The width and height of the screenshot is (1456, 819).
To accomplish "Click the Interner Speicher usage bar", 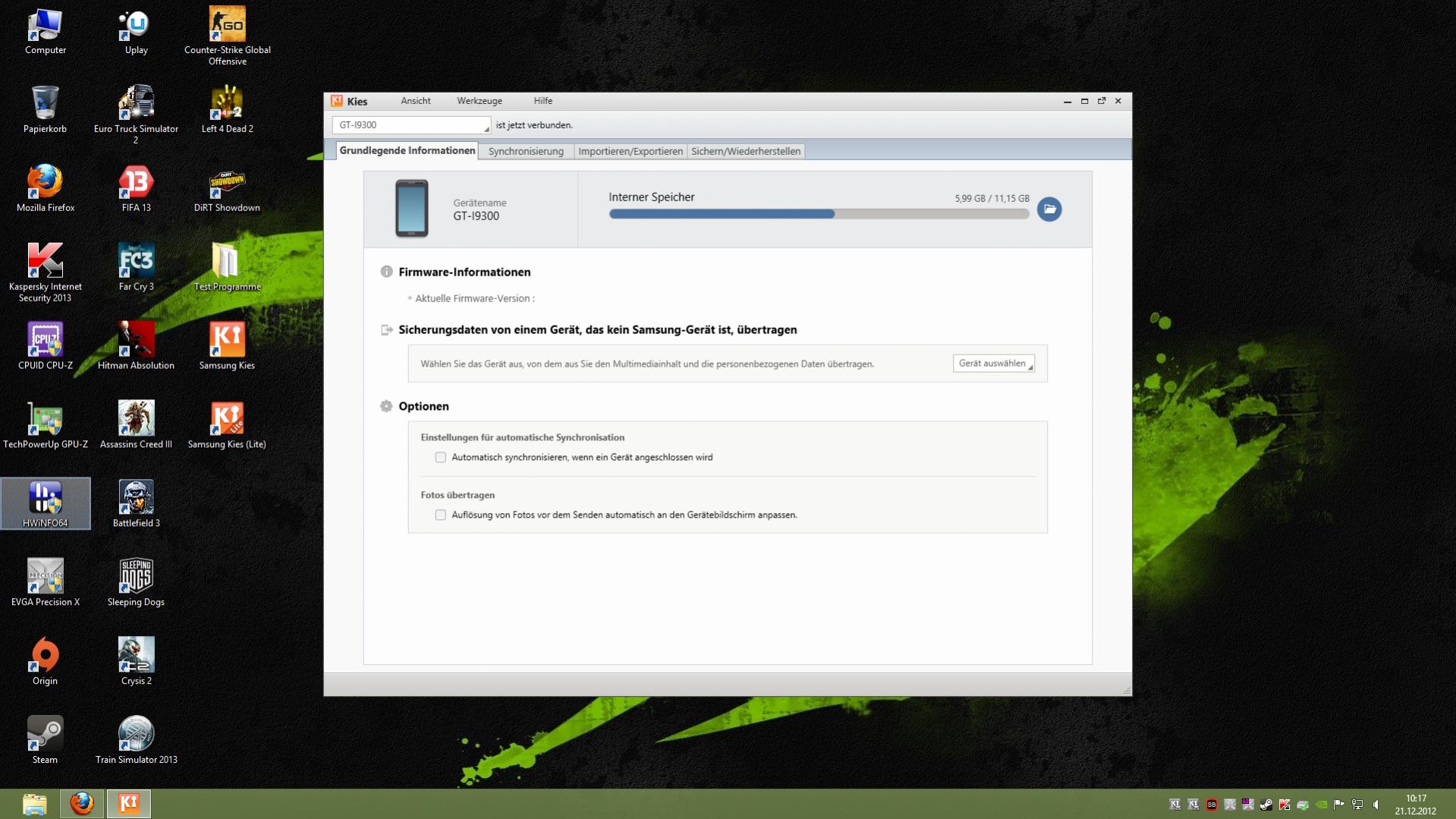I will (819, 214).
